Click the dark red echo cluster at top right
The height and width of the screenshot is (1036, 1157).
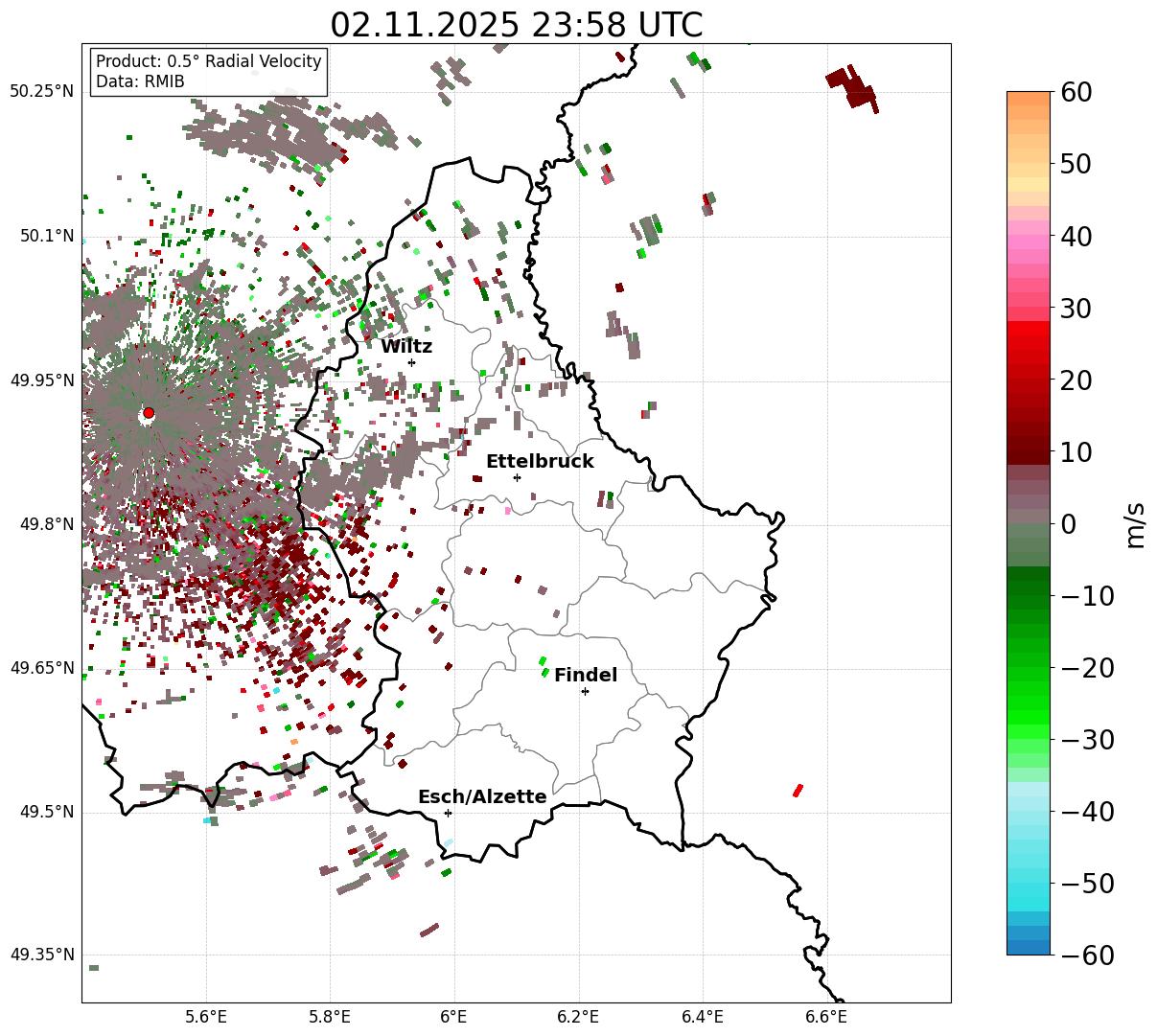point(853,88)
